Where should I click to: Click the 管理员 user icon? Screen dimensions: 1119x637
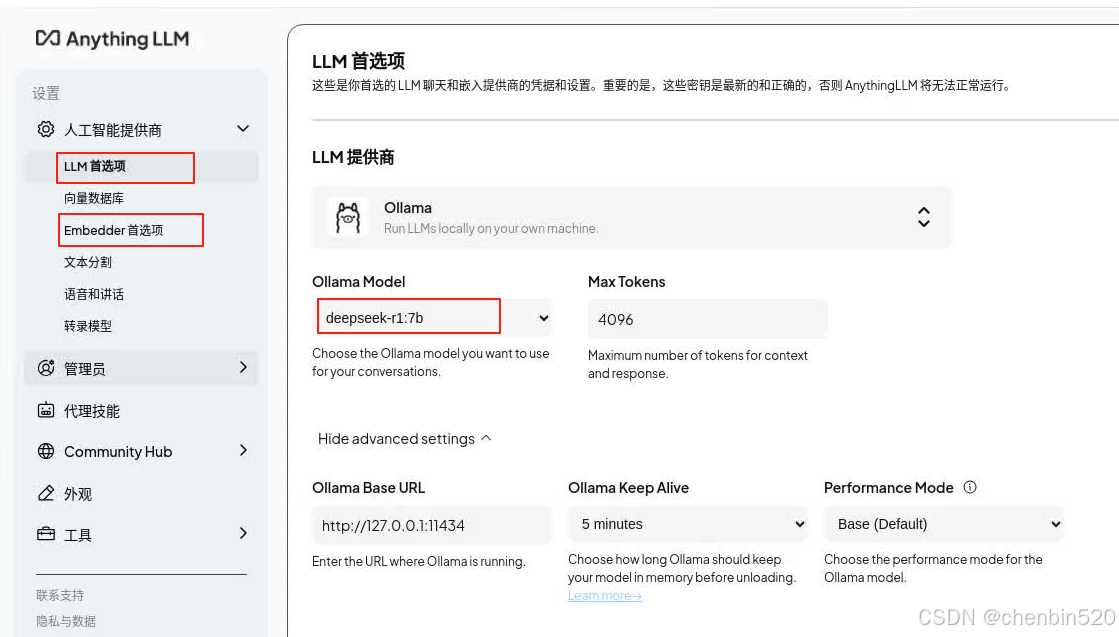click(x=46, y=368)
